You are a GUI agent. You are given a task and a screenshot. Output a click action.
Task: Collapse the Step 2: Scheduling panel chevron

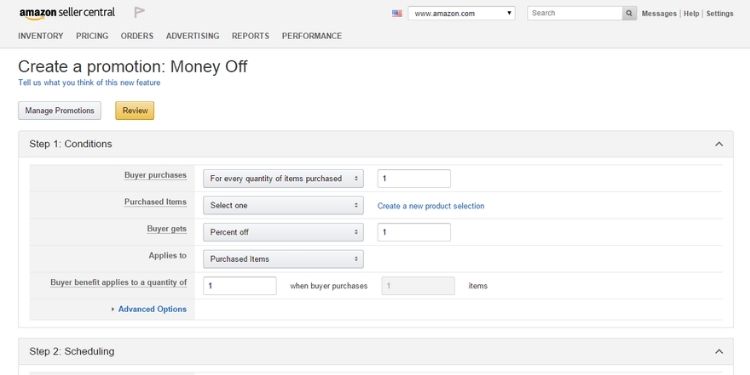coord(719,352)
